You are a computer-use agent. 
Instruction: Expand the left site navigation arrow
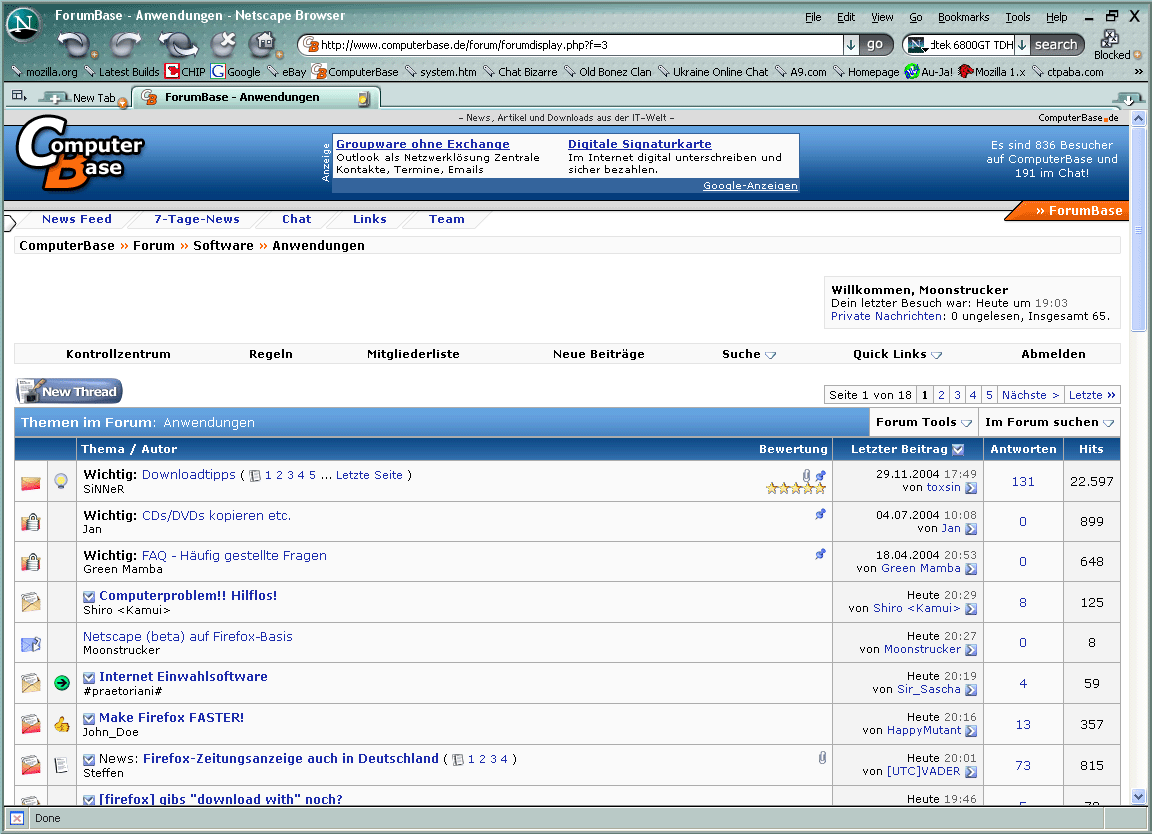pos(10,222)
